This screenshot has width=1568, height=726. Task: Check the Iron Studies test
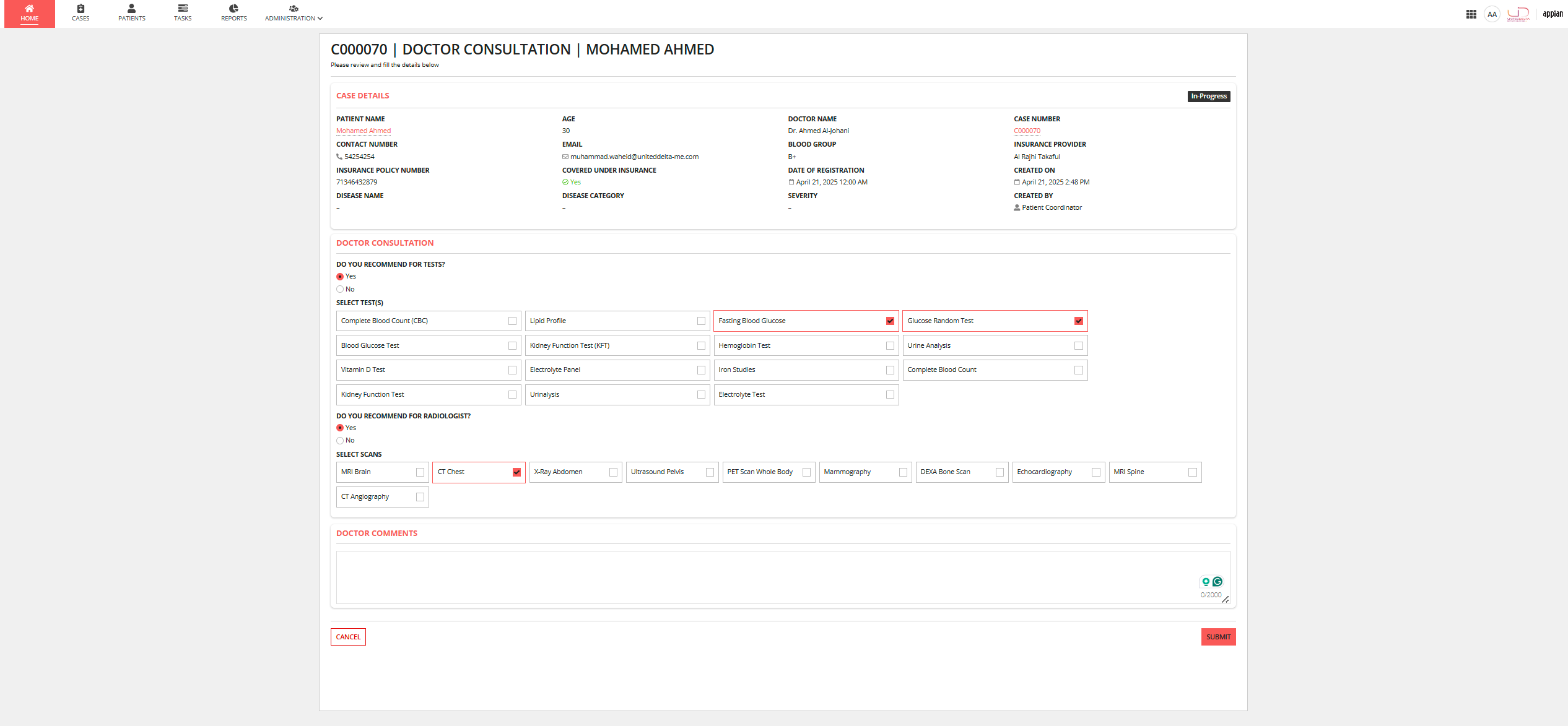pos(890,370)
